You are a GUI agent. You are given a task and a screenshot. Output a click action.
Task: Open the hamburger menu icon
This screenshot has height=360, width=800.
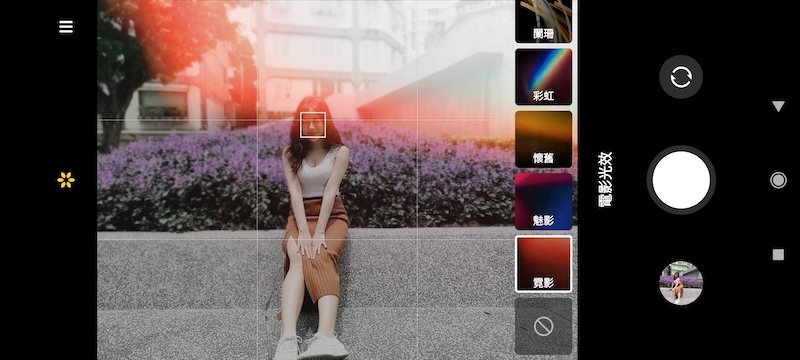pyautogui.click(x=66, y=27)
